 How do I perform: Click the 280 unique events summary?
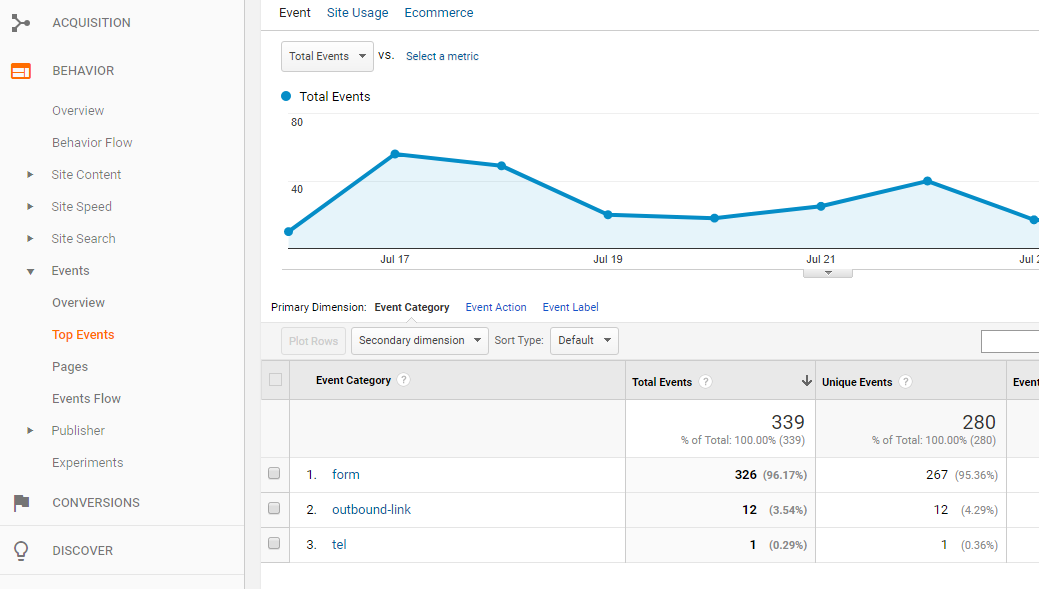(x=979, y=422)
